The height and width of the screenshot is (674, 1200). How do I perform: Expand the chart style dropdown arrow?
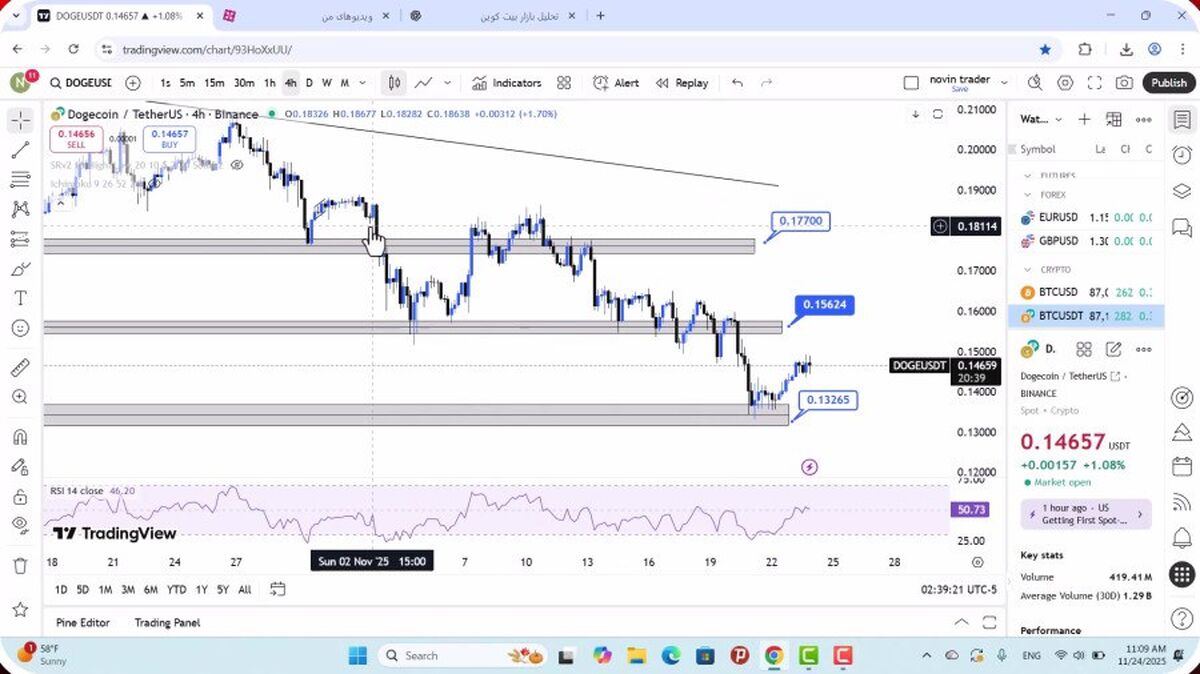[x=447, y=83]
